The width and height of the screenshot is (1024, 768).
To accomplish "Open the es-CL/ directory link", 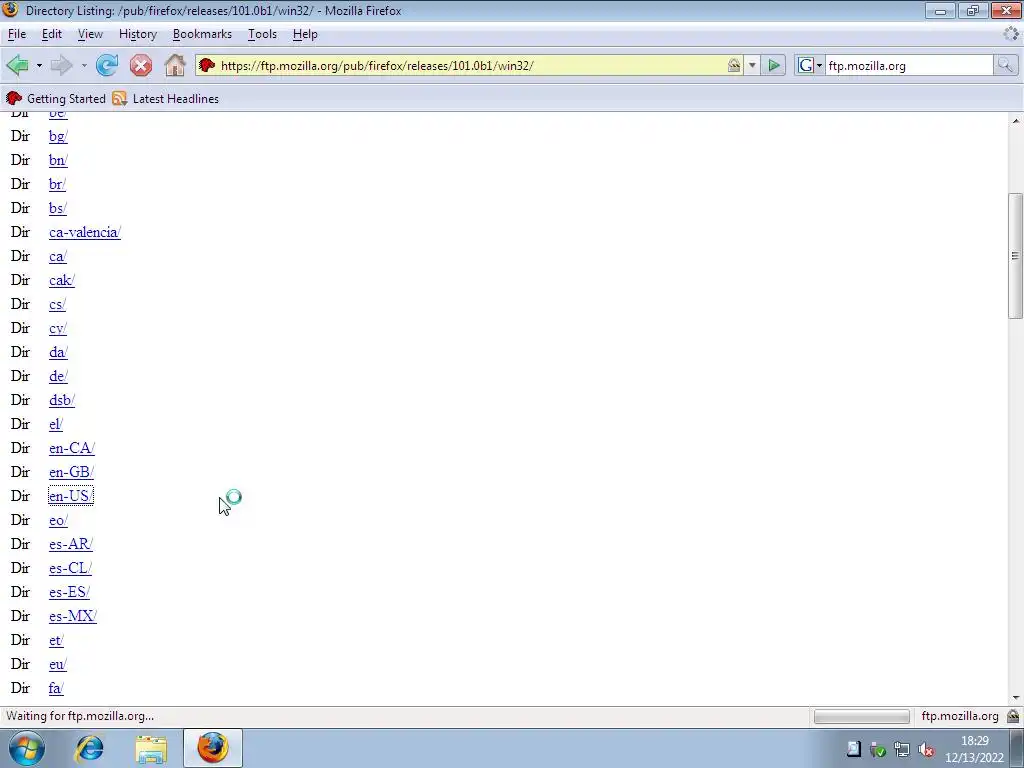I will [71, 568].
